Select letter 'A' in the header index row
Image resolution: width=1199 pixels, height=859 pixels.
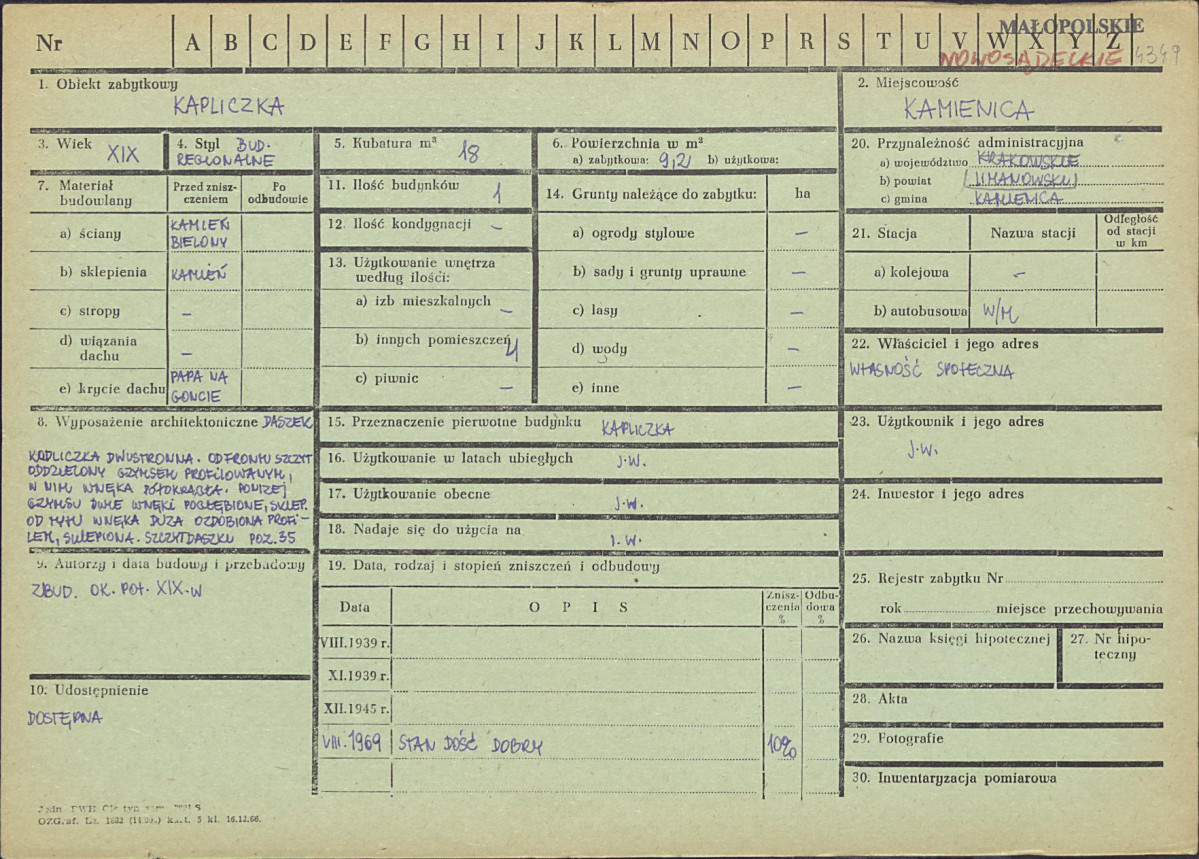pos(193,42)
